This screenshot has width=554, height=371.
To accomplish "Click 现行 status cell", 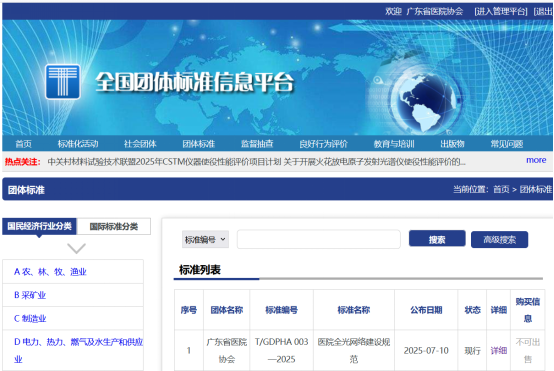I will (x=472, y=351).
